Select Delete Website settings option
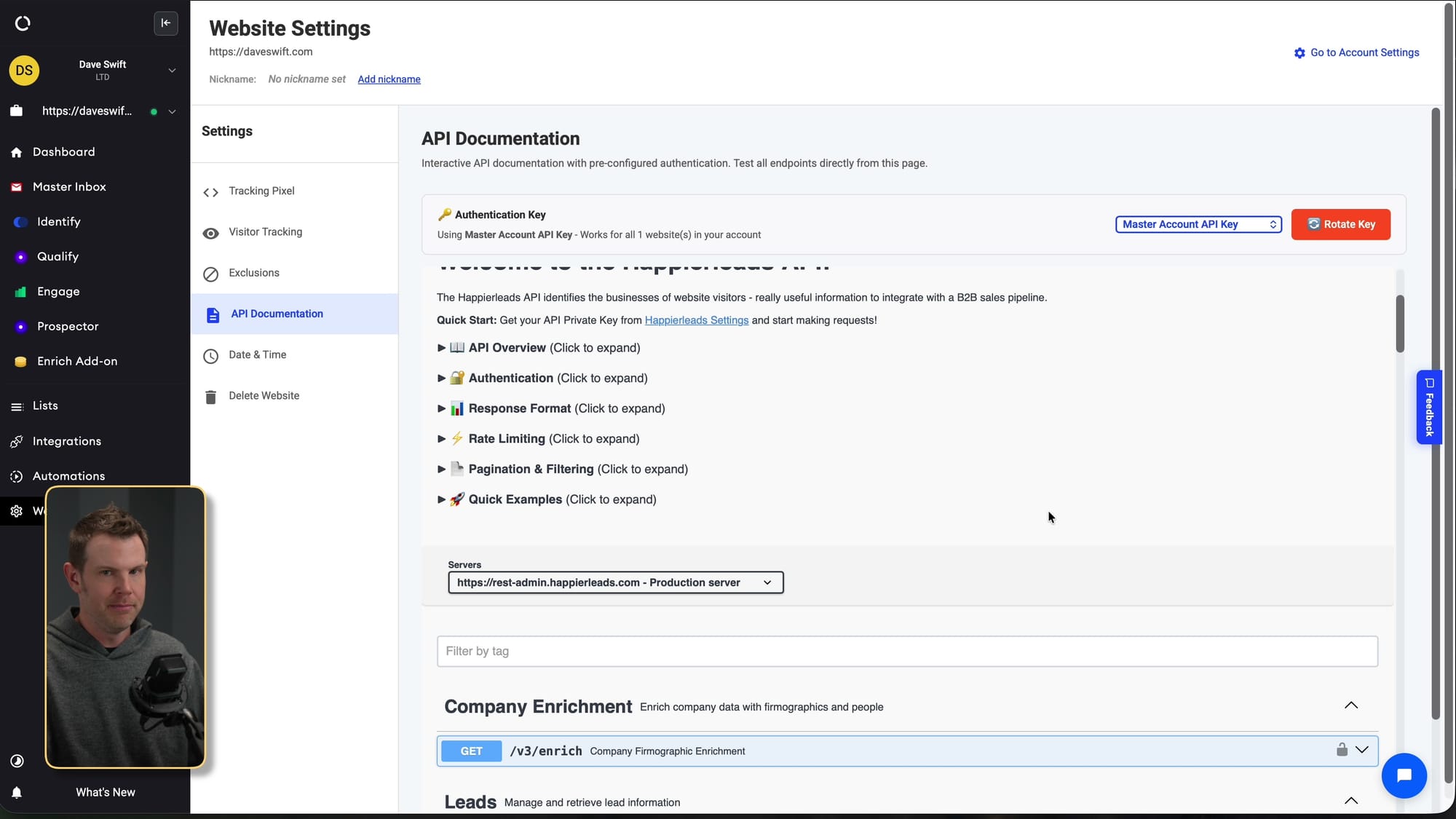 tap(294, 396)
